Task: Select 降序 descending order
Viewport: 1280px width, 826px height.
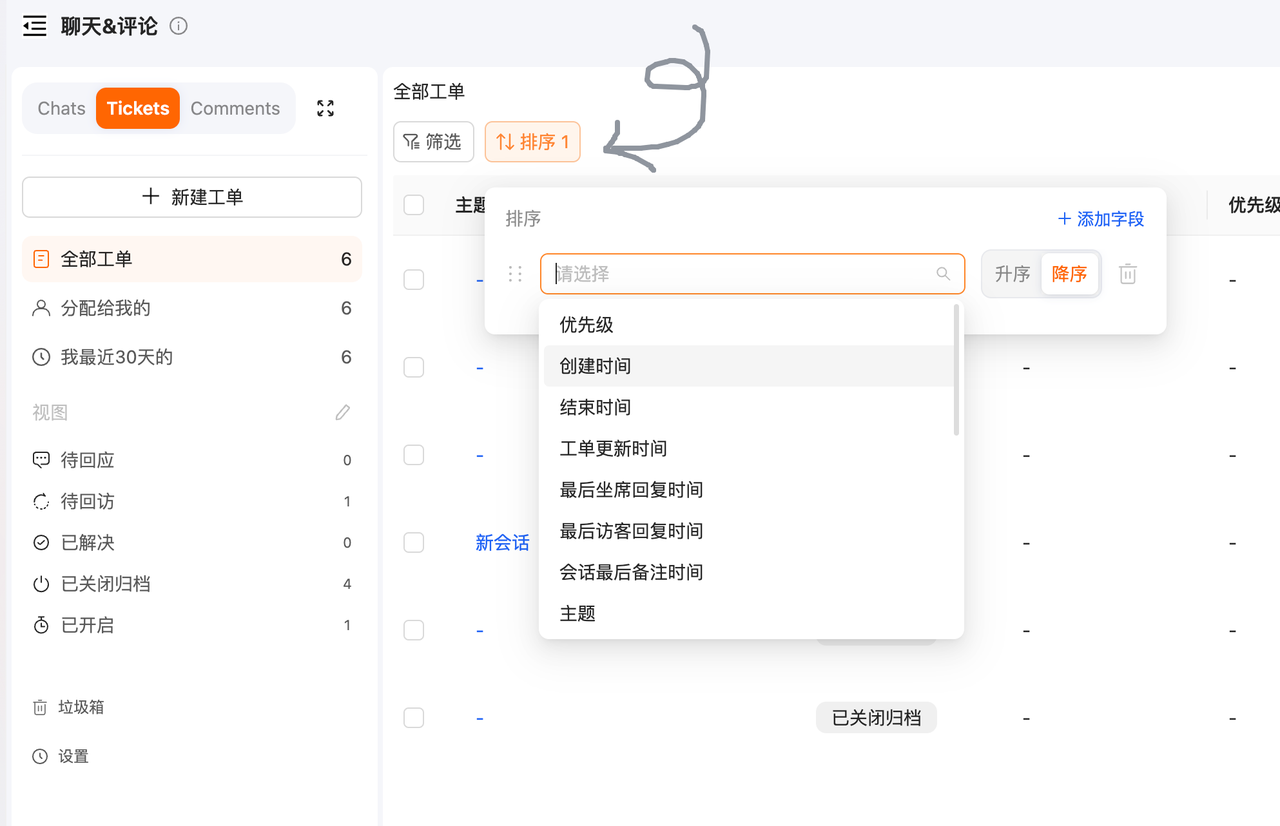Action: point(1069,274)
